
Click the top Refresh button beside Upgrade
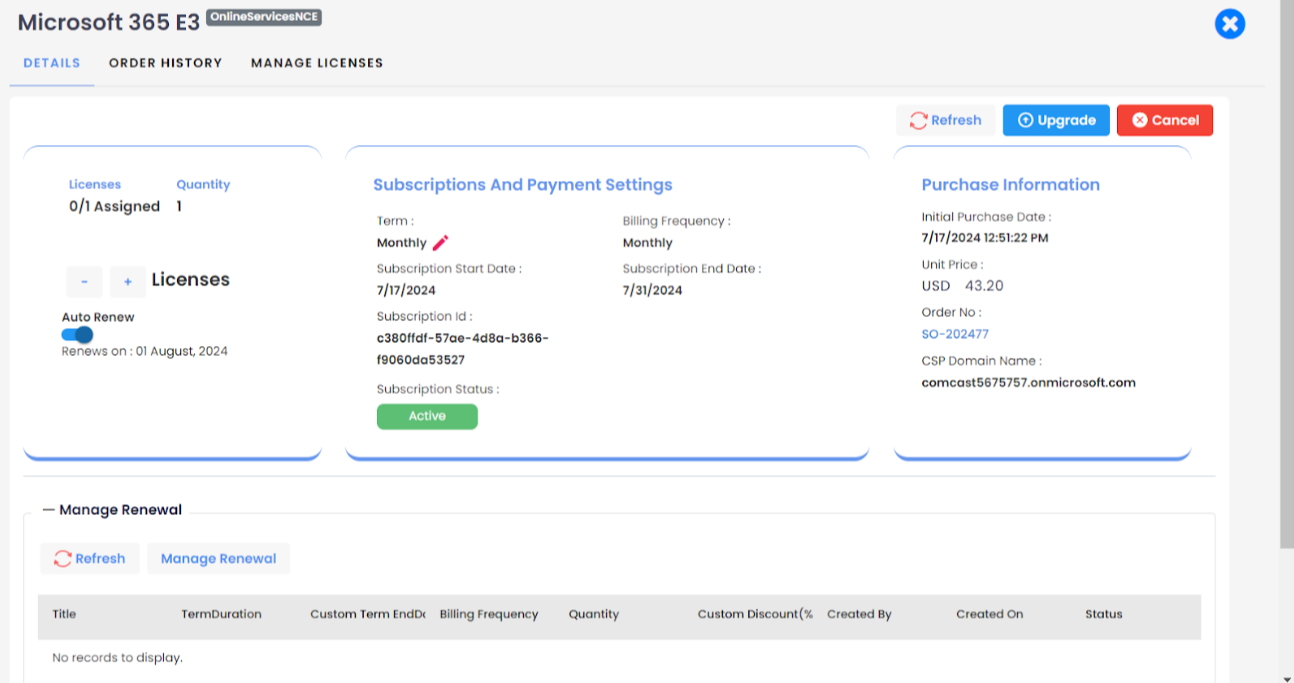945,120
